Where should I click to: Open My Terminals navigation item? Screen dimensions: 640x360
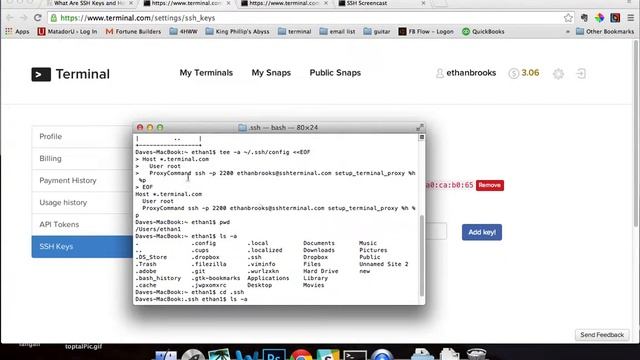pyautogui.click(x=206, y=73)
